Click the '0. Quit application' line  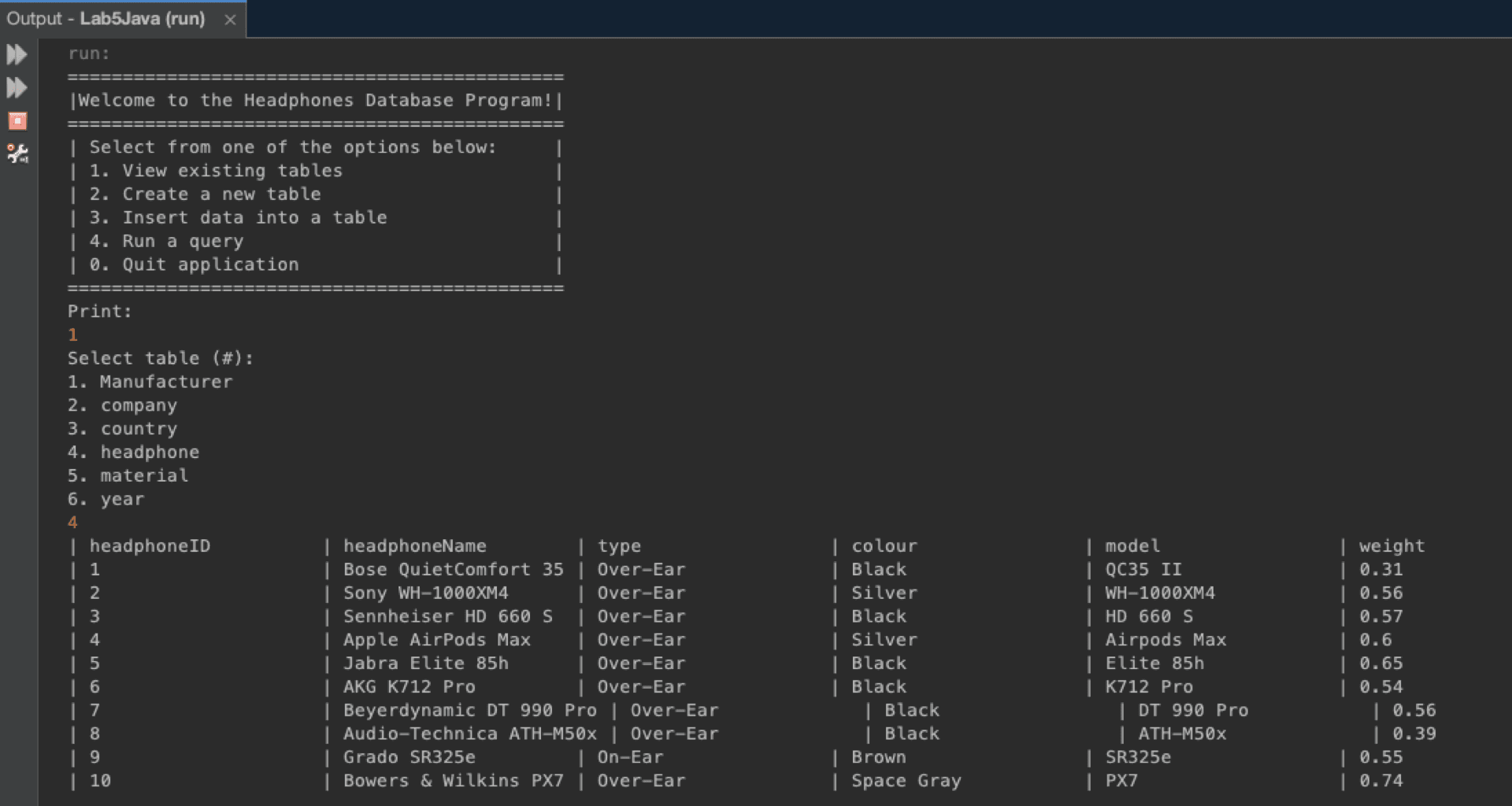click(x=194, y=264)
